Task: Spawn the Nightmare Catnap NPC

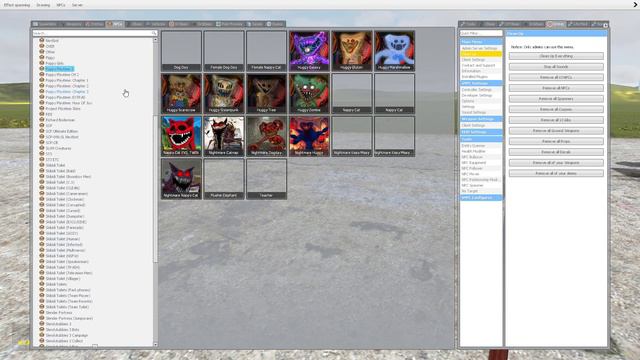Action: (x=224, y=136)
